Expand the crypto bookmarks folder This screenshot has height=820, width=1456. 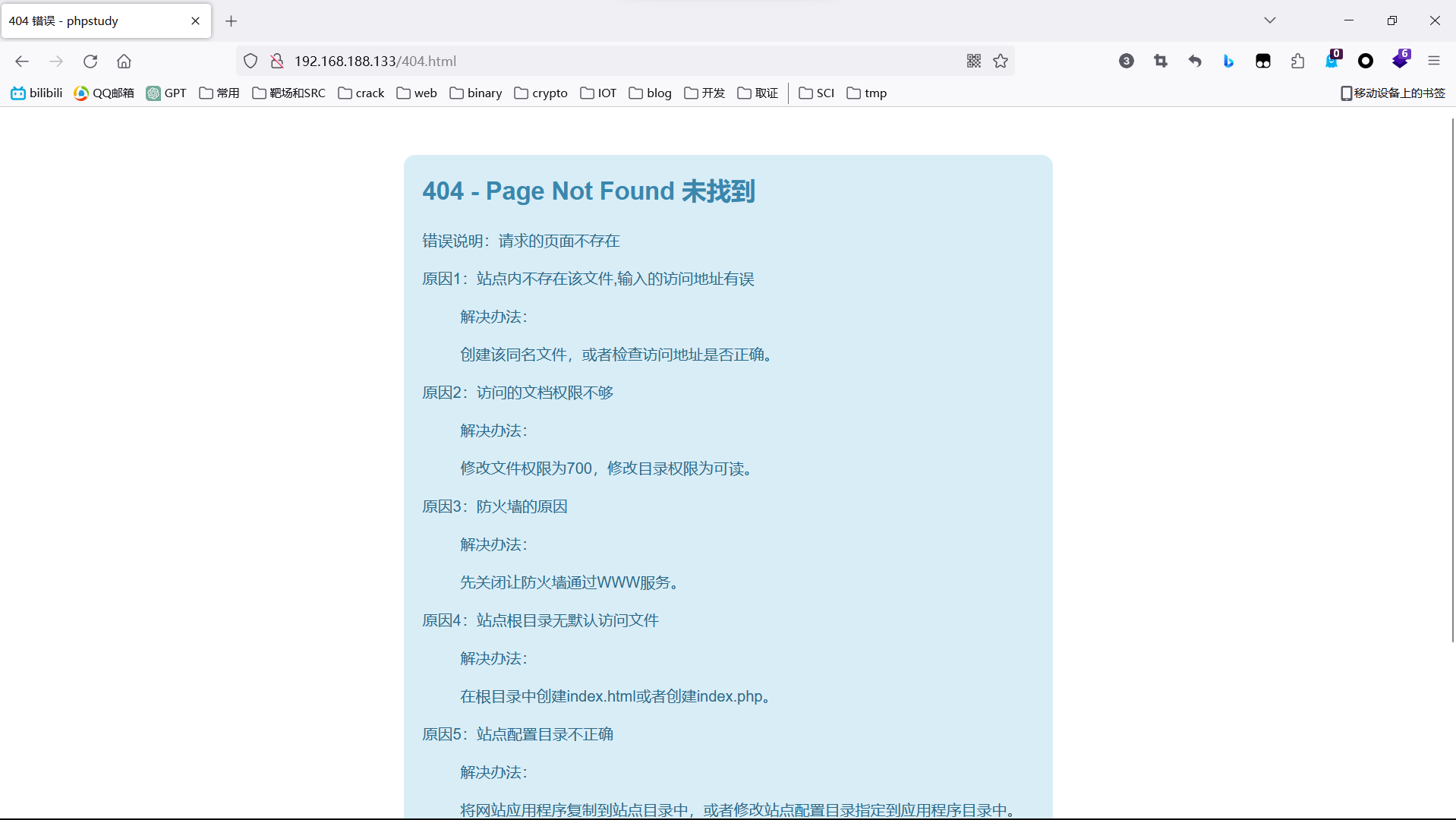540,93
